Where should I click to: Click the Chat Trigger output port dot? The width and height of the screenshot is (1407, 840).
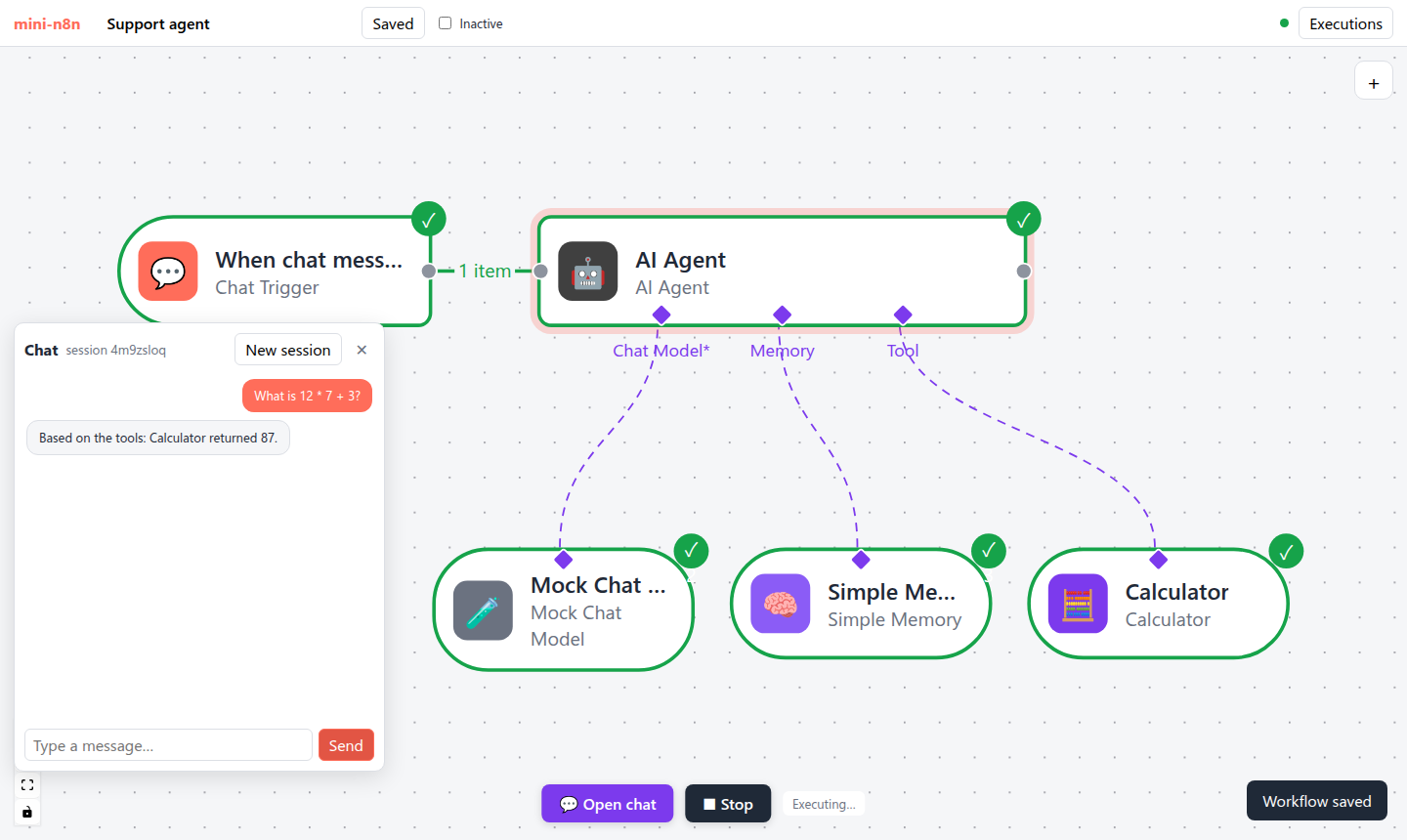coord(429,271)
